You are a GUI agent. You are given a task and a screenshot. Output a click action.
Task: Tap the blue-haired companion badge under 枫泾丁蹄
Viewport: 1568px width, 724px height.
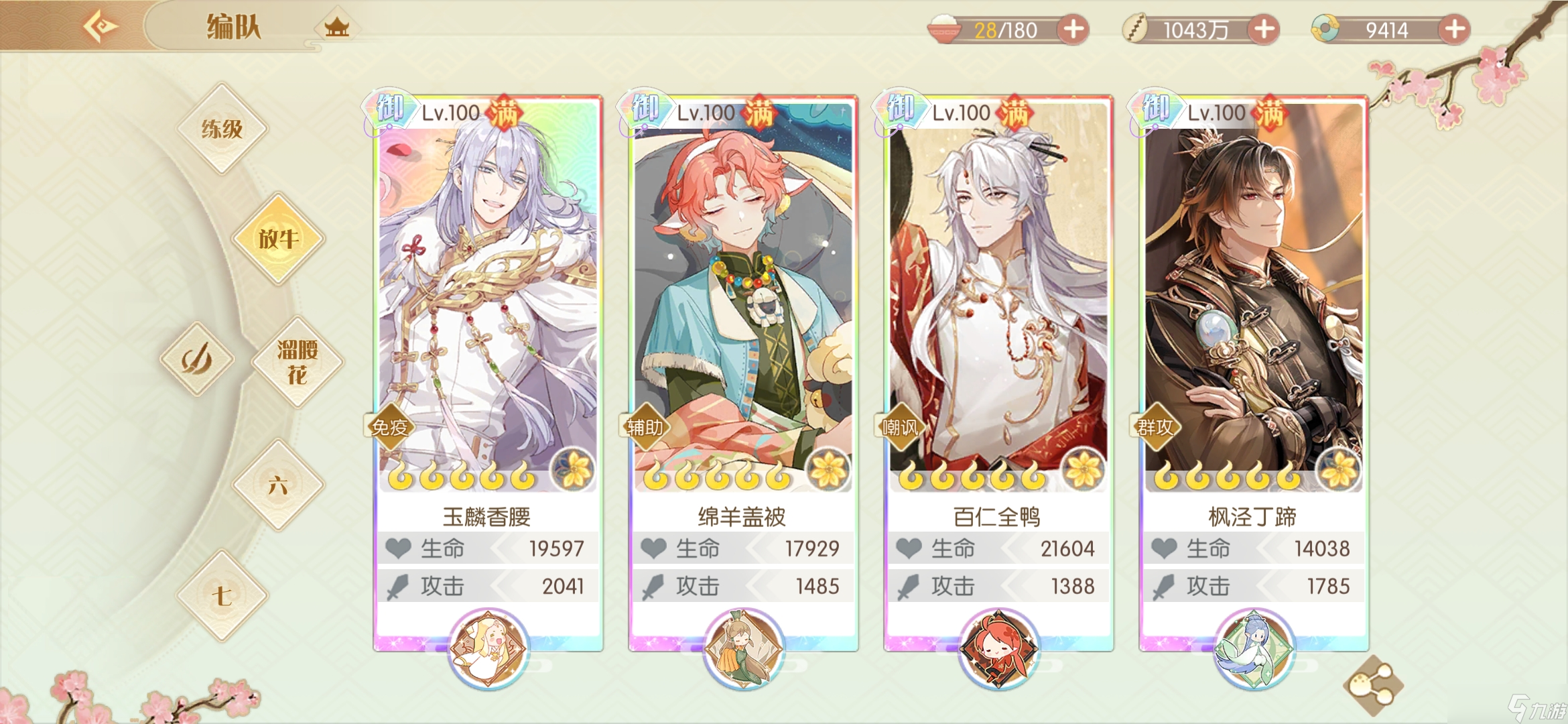(x=1254, y=648)
